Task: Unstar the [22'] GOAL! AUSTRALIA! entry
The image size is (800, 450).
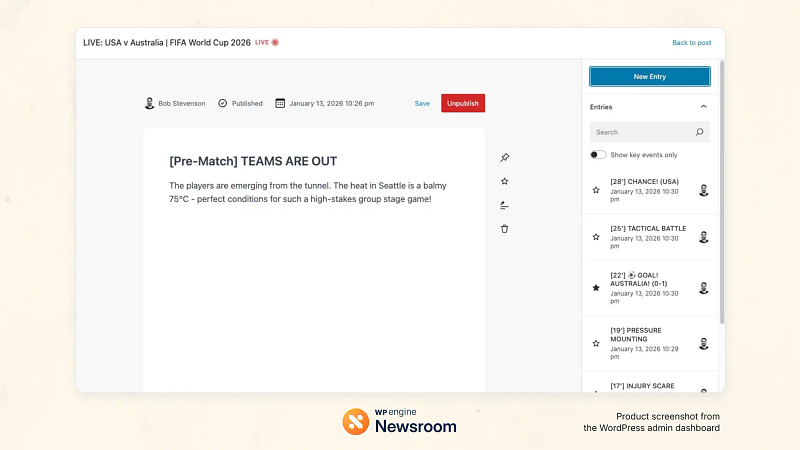Action: [x=596, y=288]
